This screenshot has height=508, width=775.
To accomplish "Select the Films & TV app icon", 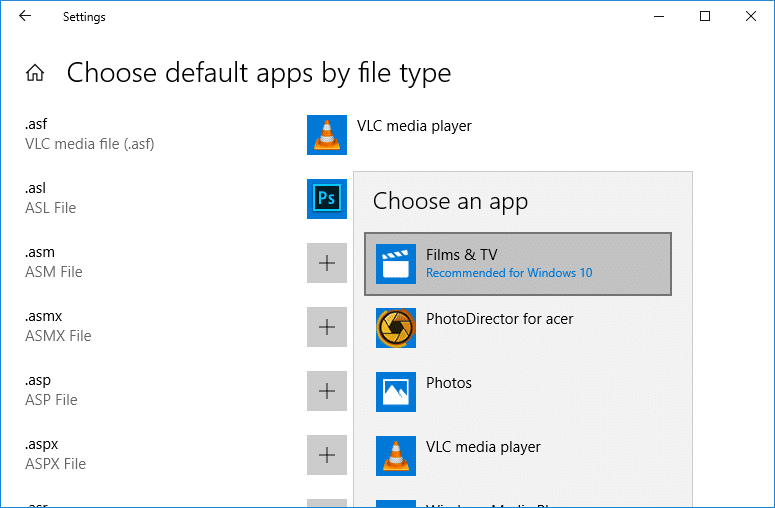I will pos(395,264).
